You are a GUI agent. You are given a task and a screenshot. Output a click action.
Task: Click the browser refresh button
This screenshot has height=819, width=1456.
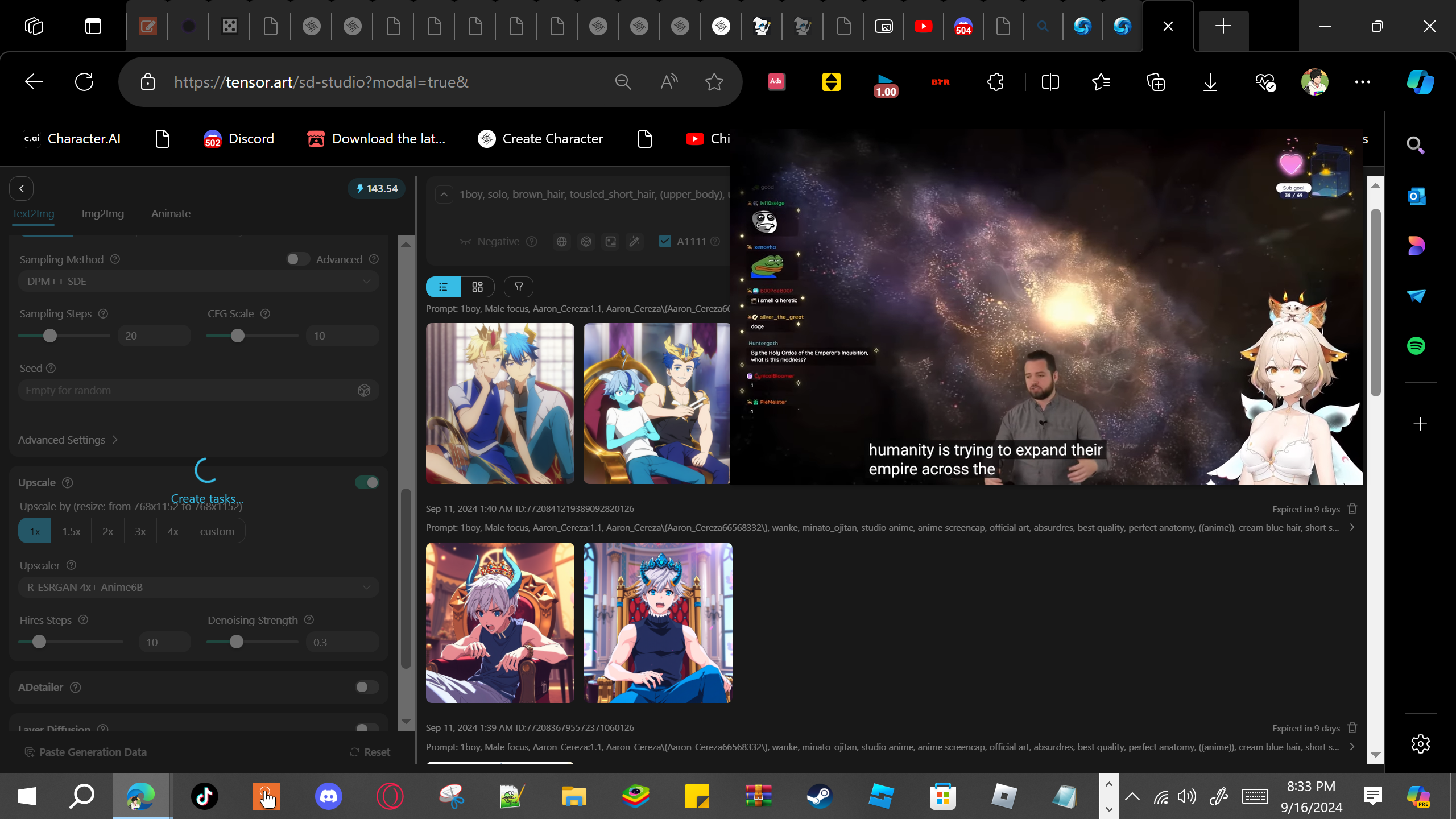click(x=84, y=82)
